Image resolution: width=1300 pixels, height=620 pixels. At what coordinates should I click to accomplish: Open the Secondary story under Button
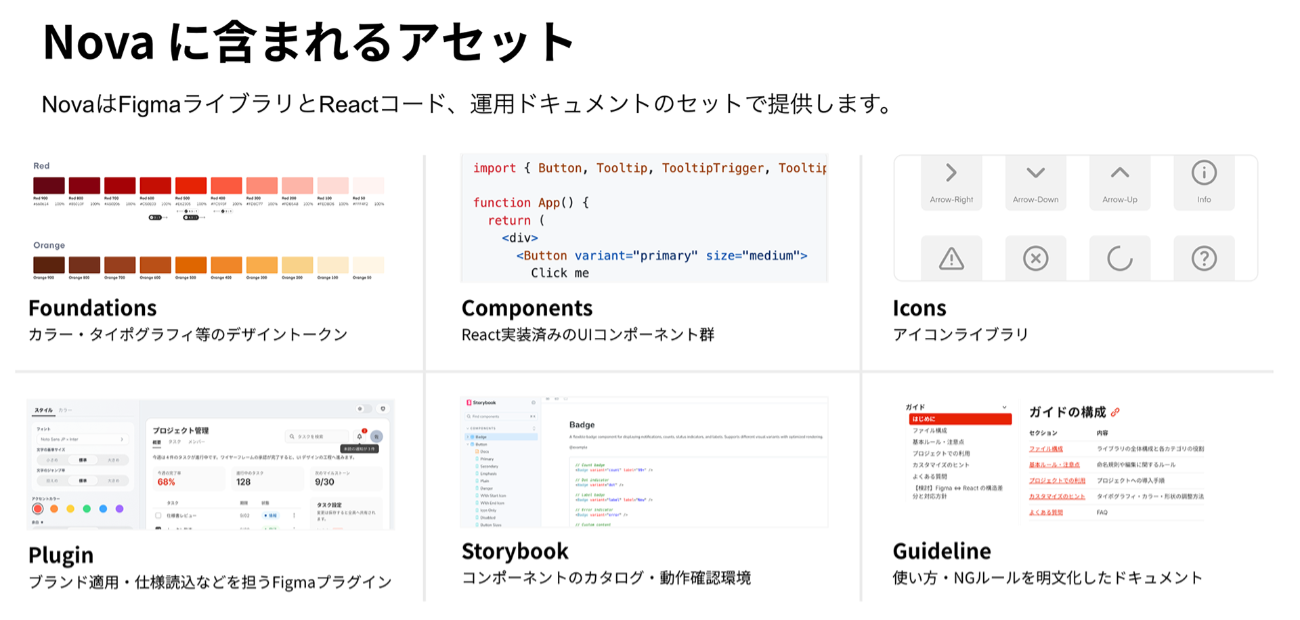click(489, 466)
